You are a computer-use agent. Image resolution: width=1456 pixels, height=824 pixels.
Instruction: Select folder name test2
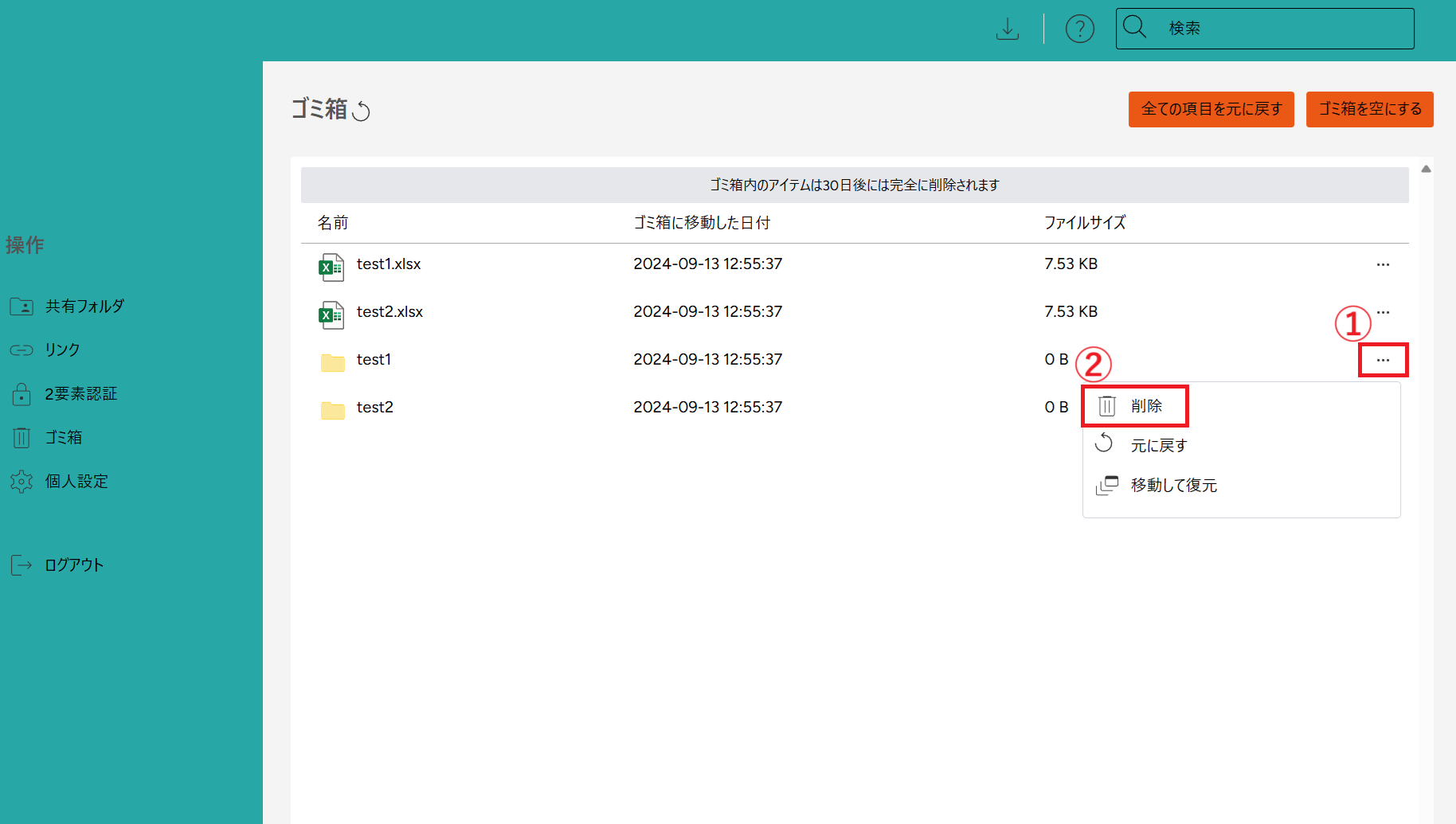(375, 408)
